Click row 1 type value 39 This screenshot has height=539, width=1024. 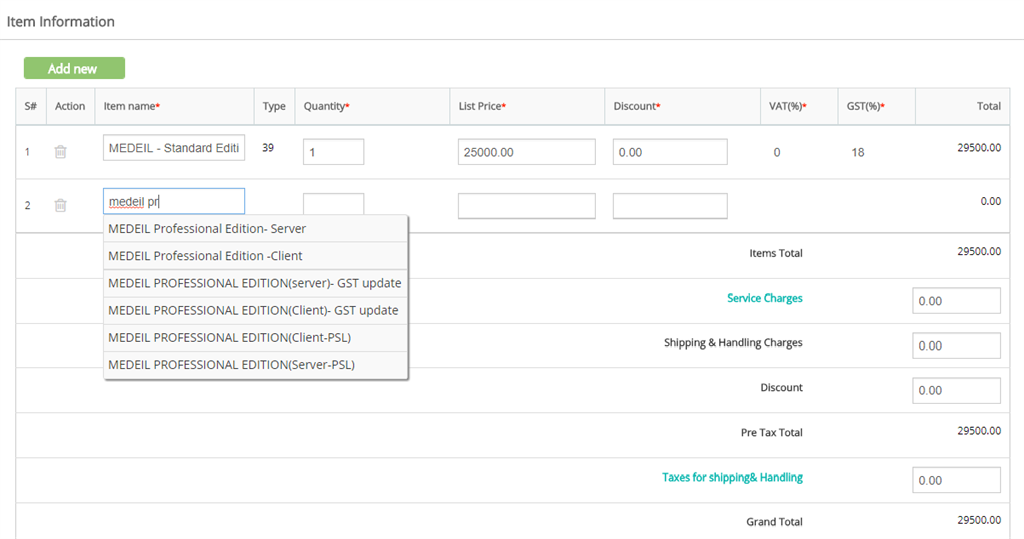click(x=268, y=148)
